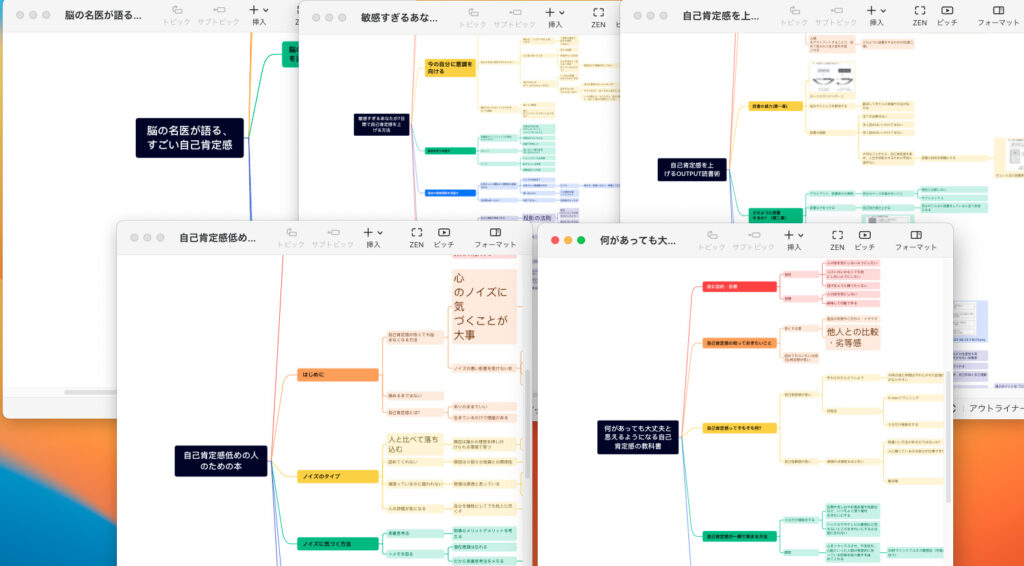The image size is (1024, 566).
Task: Enter ZEN mode in 自己肯定感低め window
Action: [416, 237]
